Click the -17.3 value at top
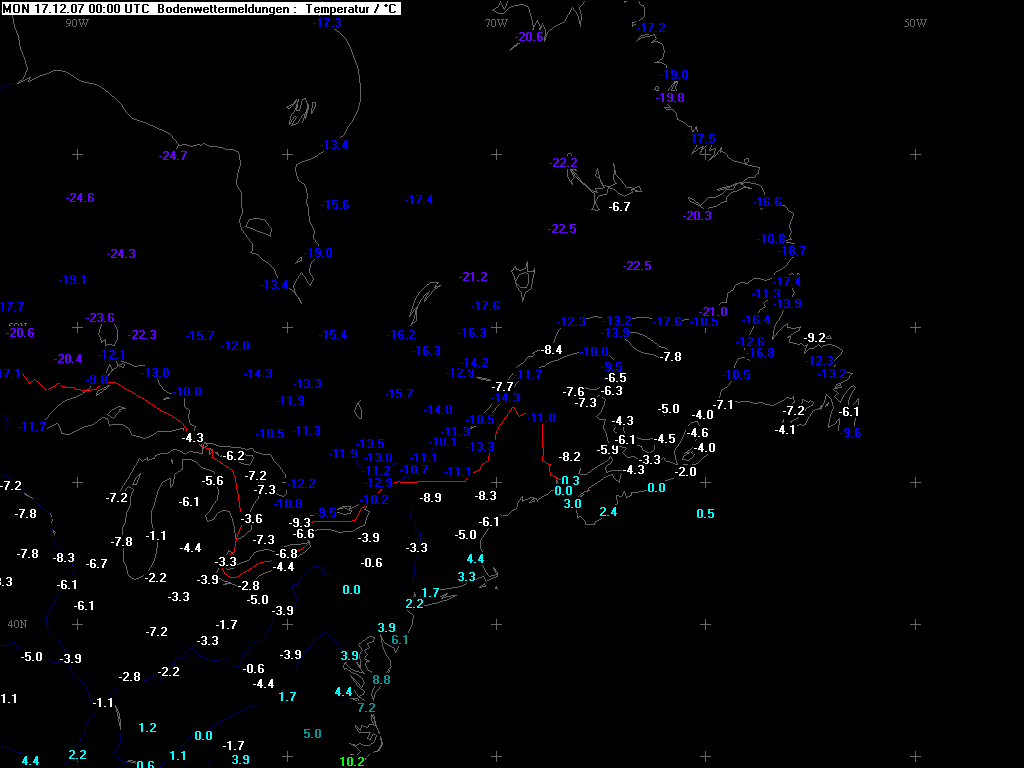 [327, 23]
